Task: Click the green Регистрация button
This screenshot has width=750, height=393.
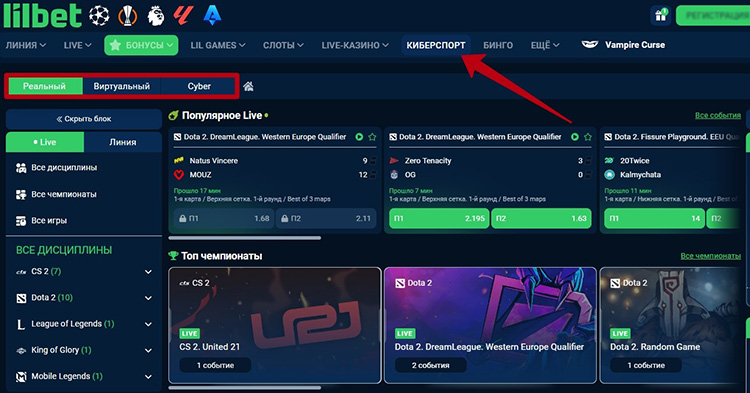Action: (x=713, y=16)
